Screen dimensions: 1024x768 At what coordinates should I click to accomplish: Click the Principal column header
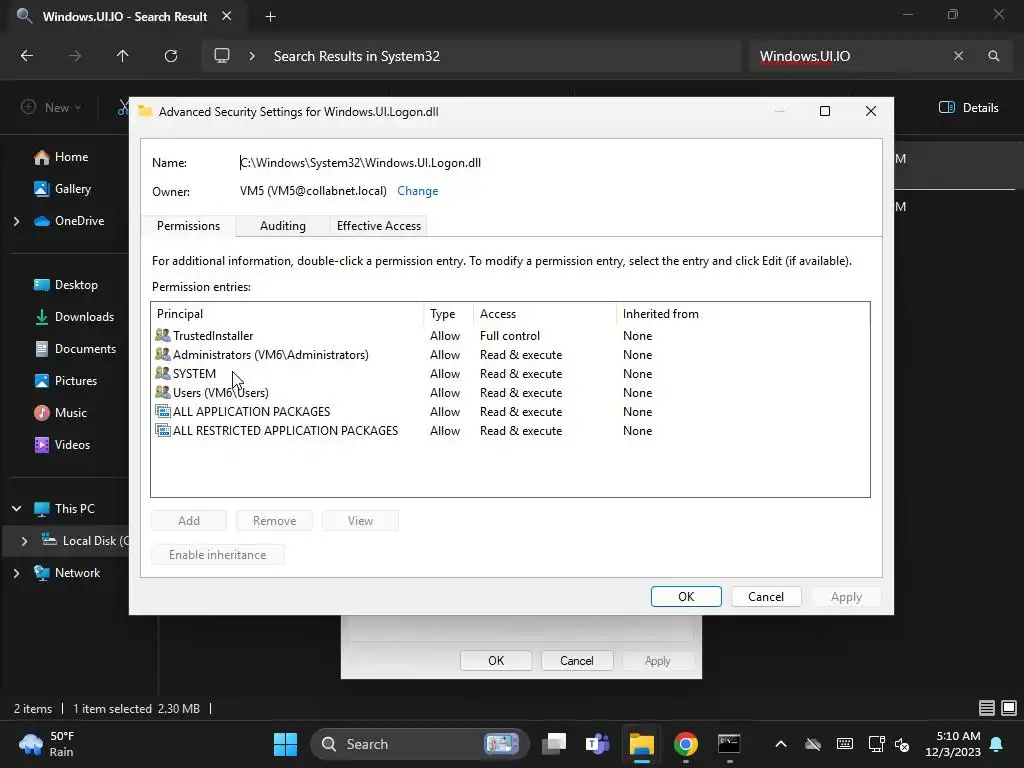coord(287,314)
